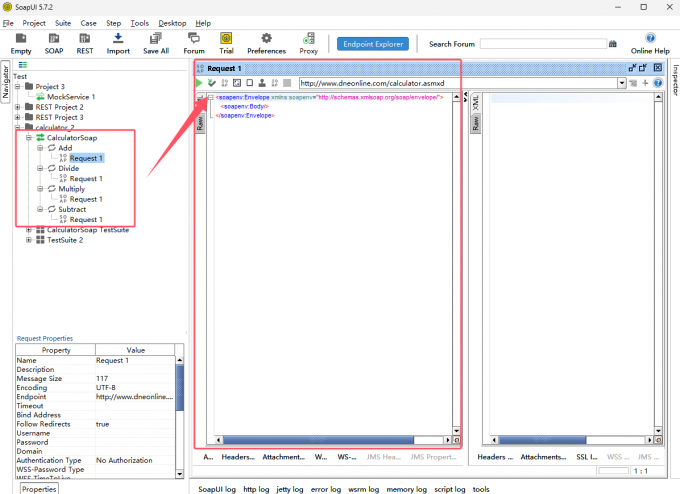This screenshot has width=680, height=494.
Task: Open the File menu
Action: pyautogui.click(x=8, y=23)
